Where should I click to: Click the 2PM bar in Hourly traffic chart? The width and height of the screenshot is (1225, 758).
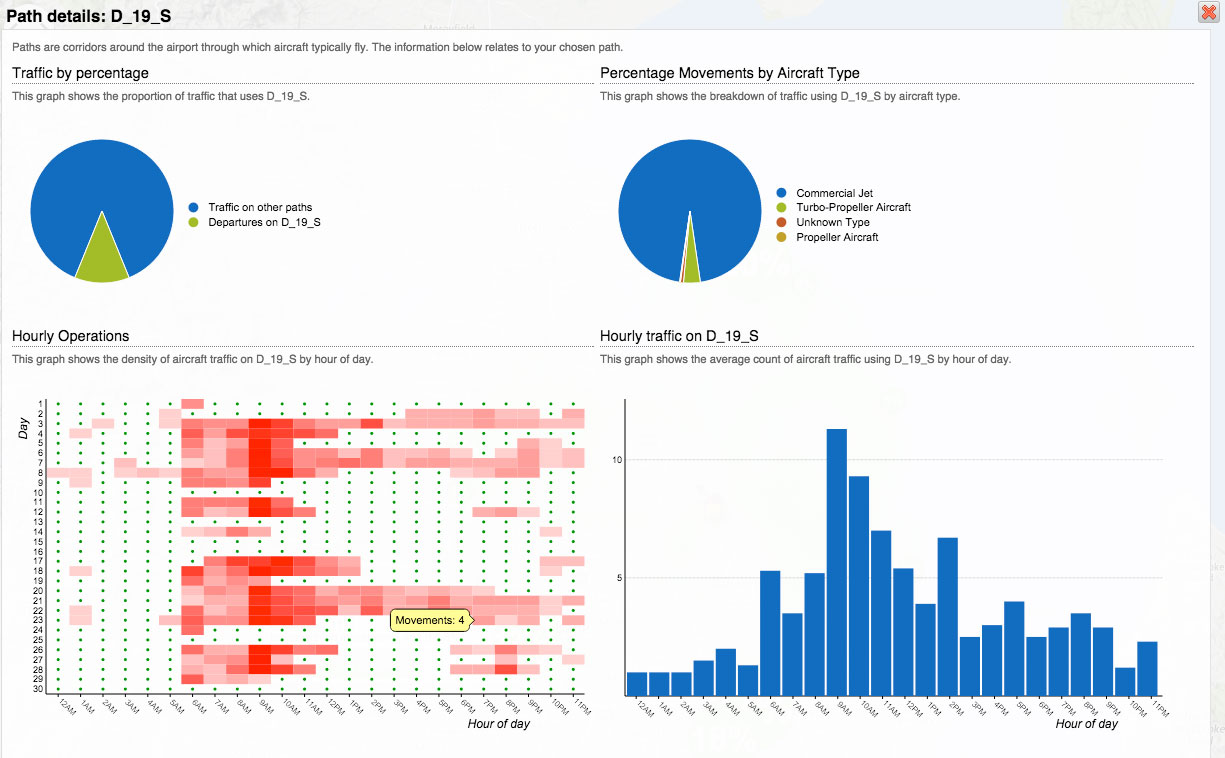pos(947,617)
